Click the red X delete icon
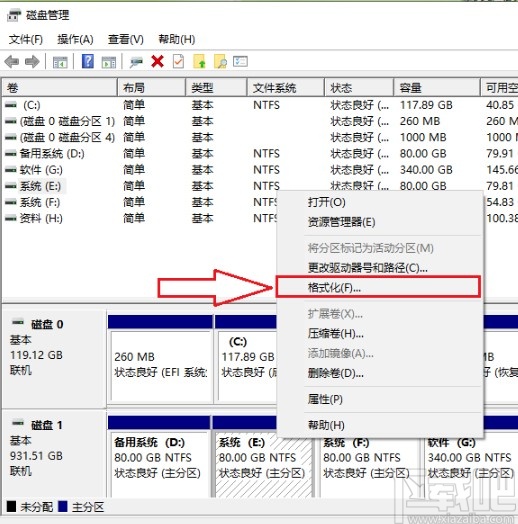 (157, 61)
